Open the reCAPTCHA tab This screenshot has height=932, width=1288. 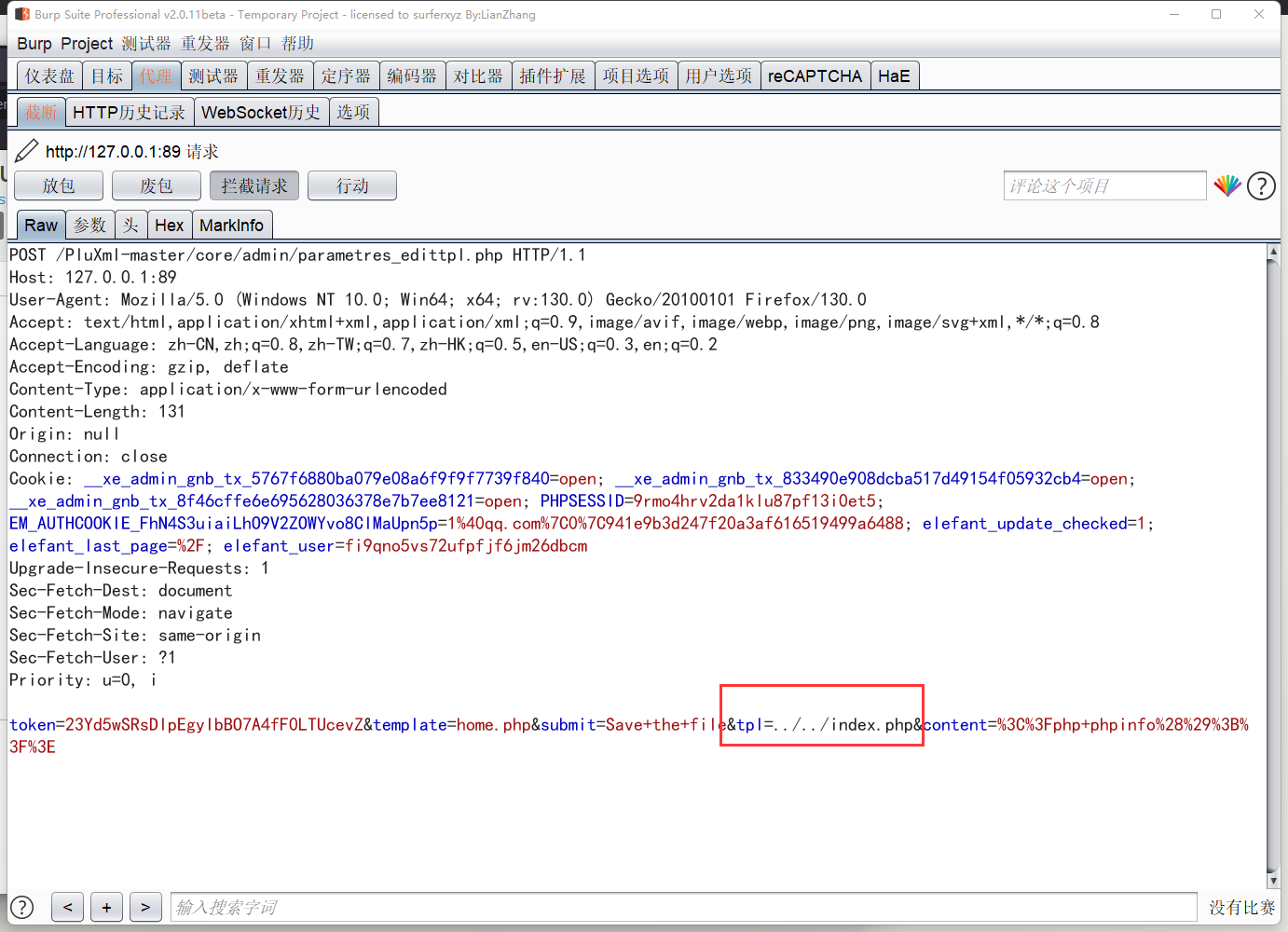coord(815,76)
